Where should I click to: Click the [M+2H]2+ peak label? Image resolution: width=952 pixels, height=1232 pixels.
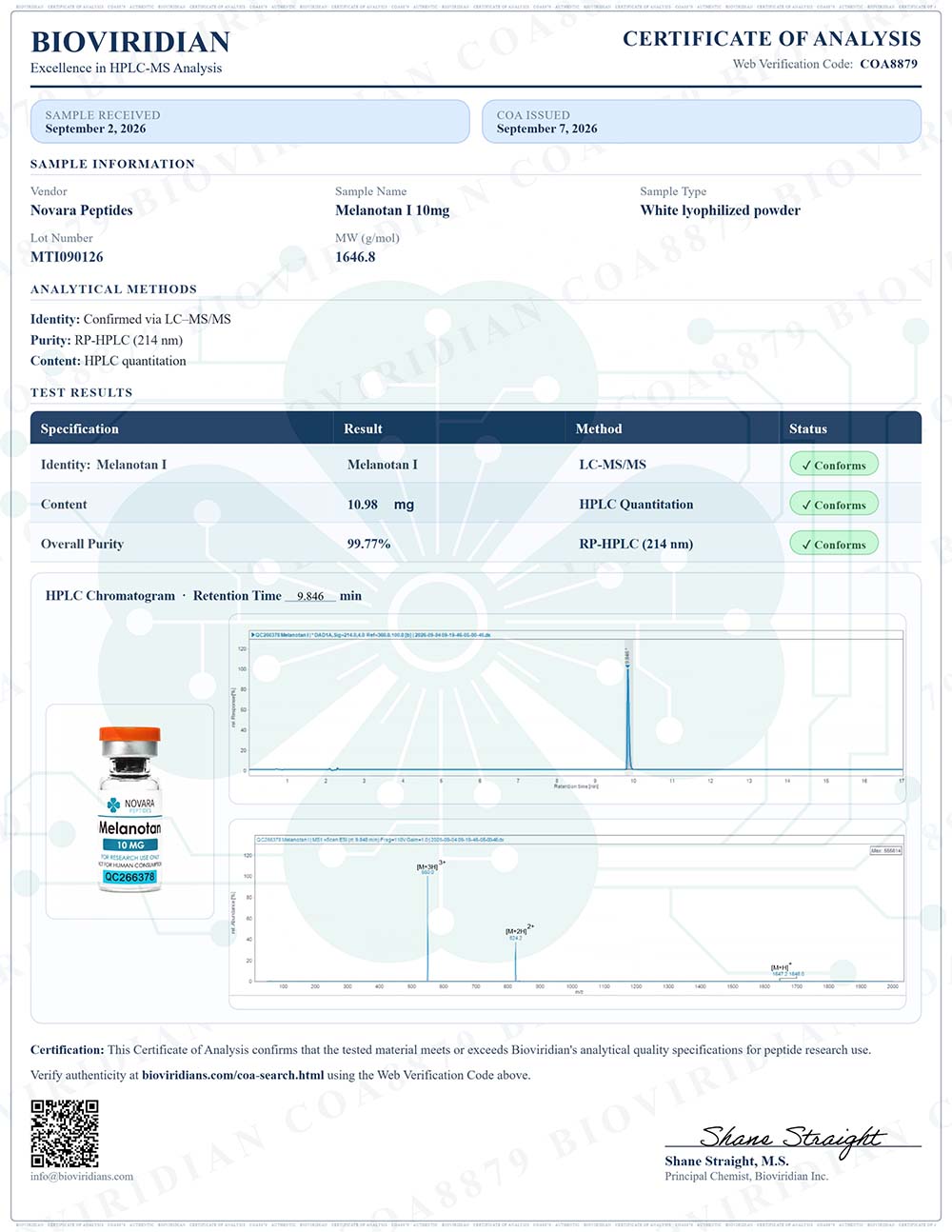520,929
